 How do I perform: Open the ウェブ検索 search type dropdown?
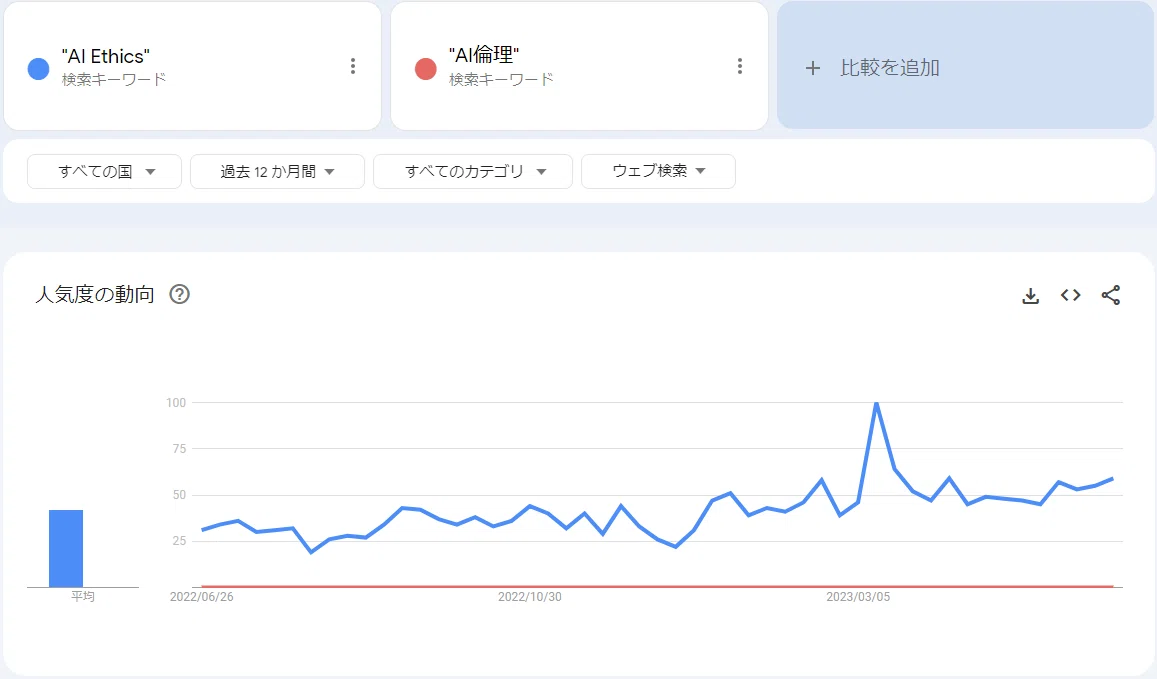pyautogui.click(x=658, y=171)
